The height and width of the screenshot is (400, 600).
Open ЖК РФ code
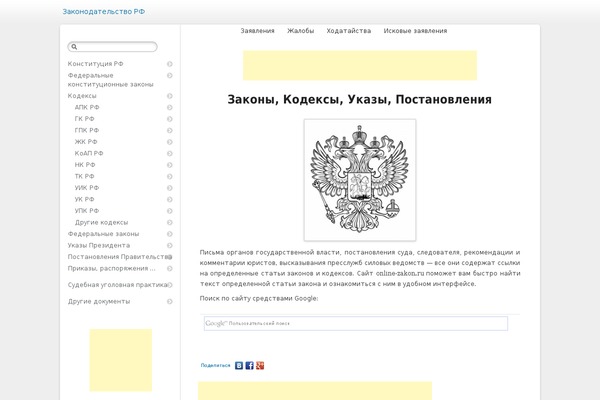[86, 142]
